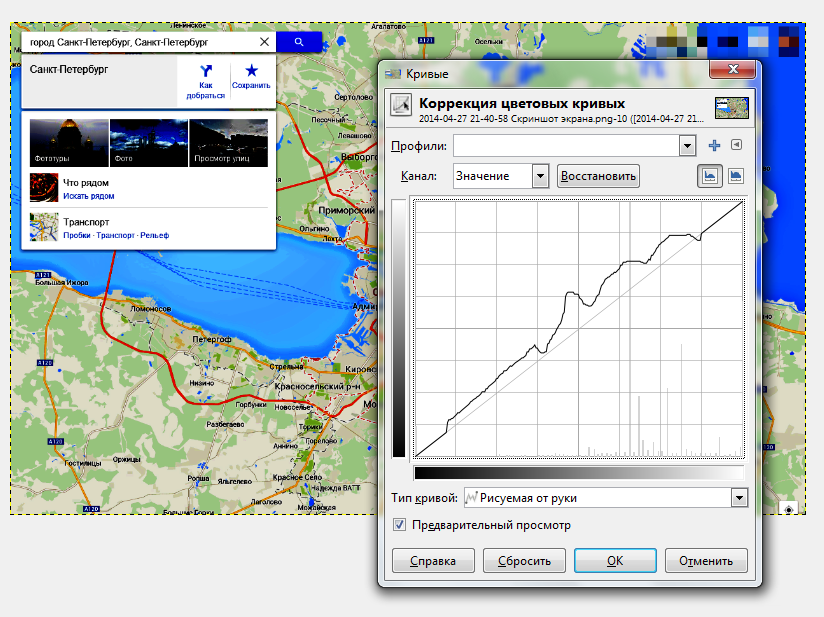The height and width of the screenshot is (617, 824).
Task: Click the search magnifier button on map
Action: pyautogui.click(x=298, y=42)
